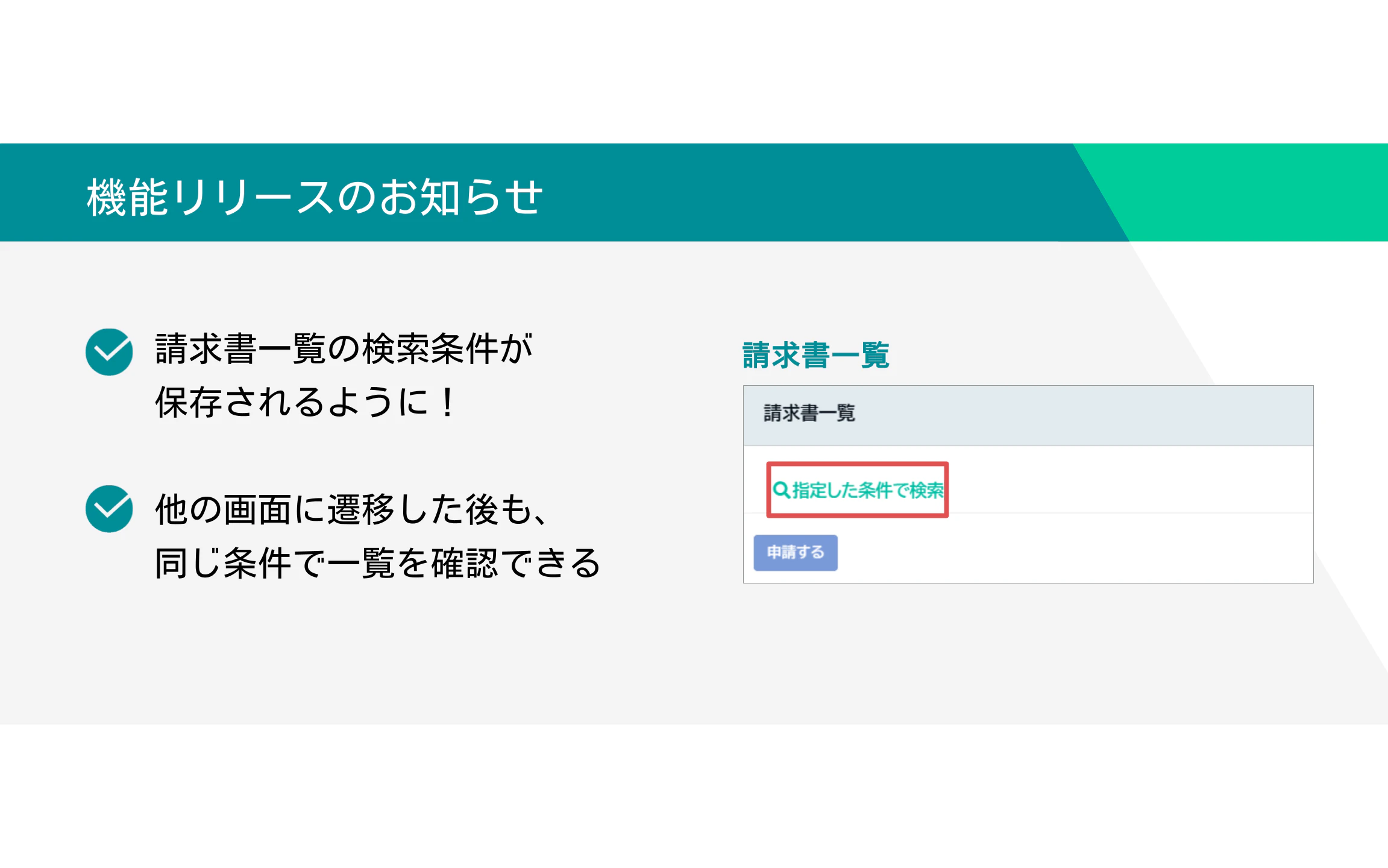Click the 請求書一覧 title text inside the panel header

[x=809, y=414]
